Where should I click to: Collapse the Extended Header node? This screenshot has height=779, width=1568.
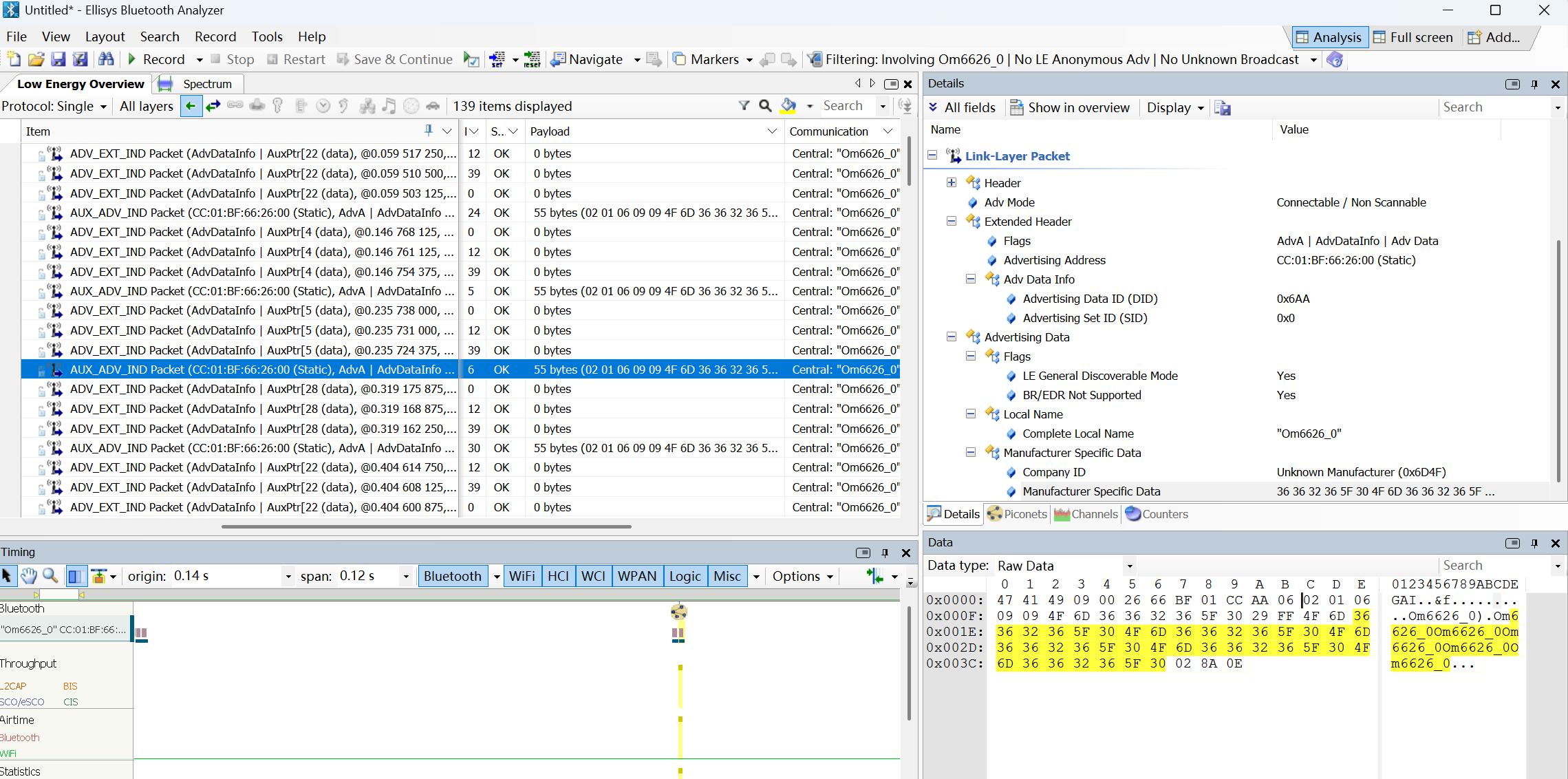pyautogui.click(x=952, y=221)
